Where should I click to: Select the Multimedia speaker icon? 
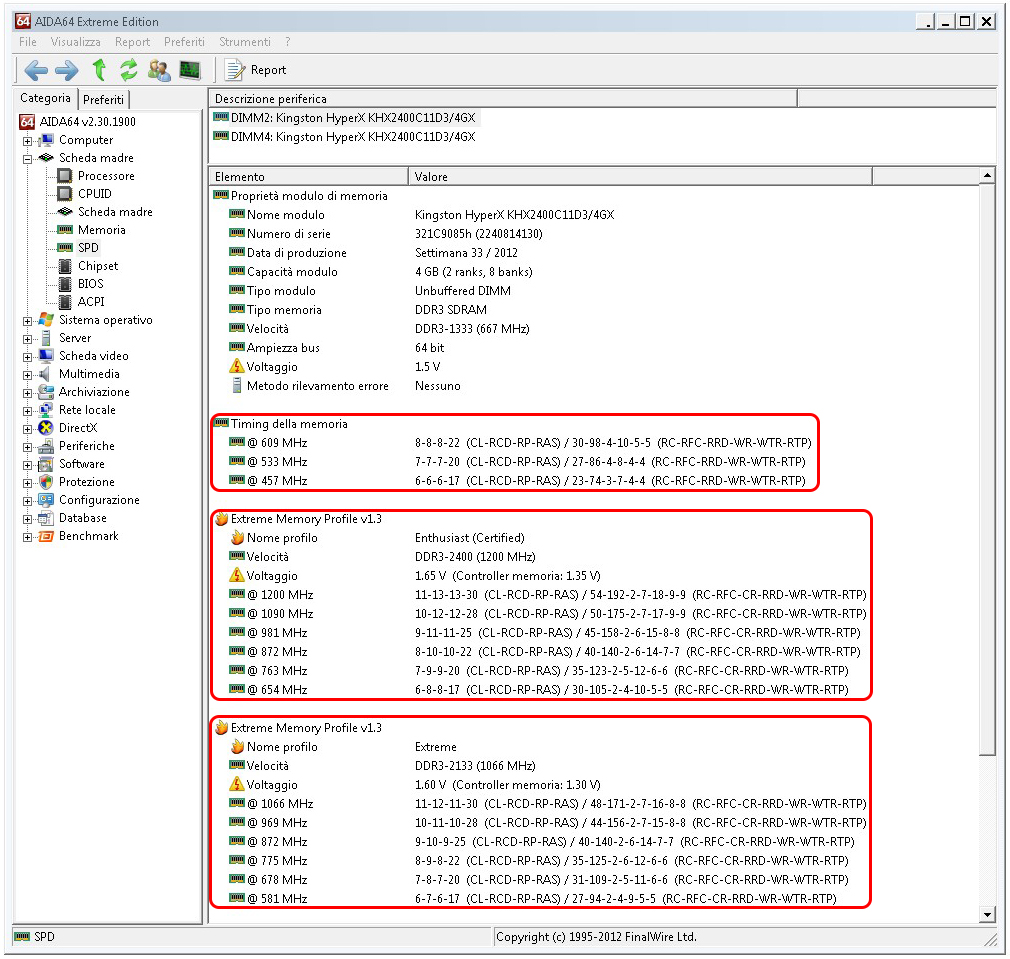pos(45,374)
